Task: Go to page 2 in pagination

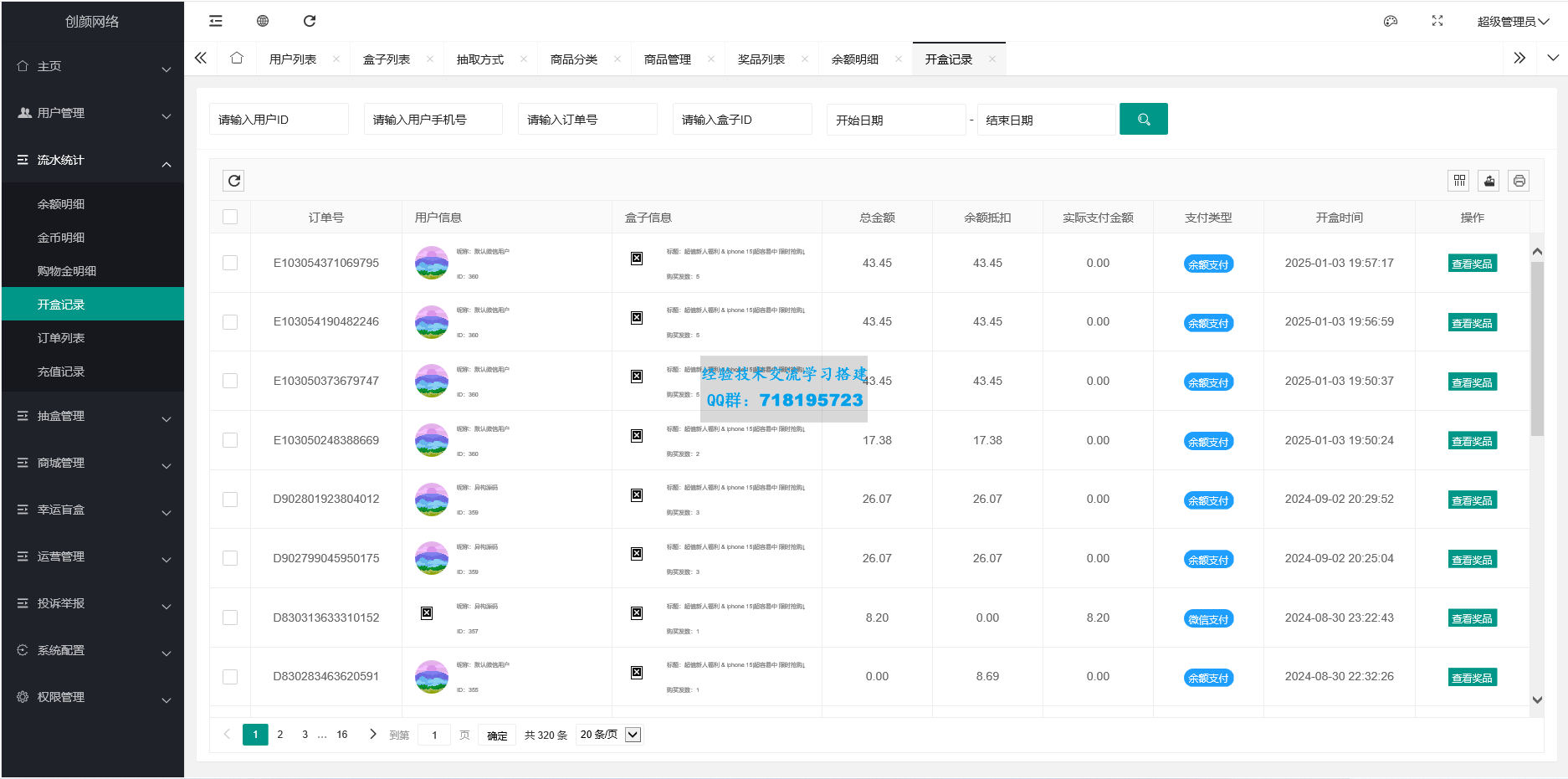Action: tap(280, 735)
